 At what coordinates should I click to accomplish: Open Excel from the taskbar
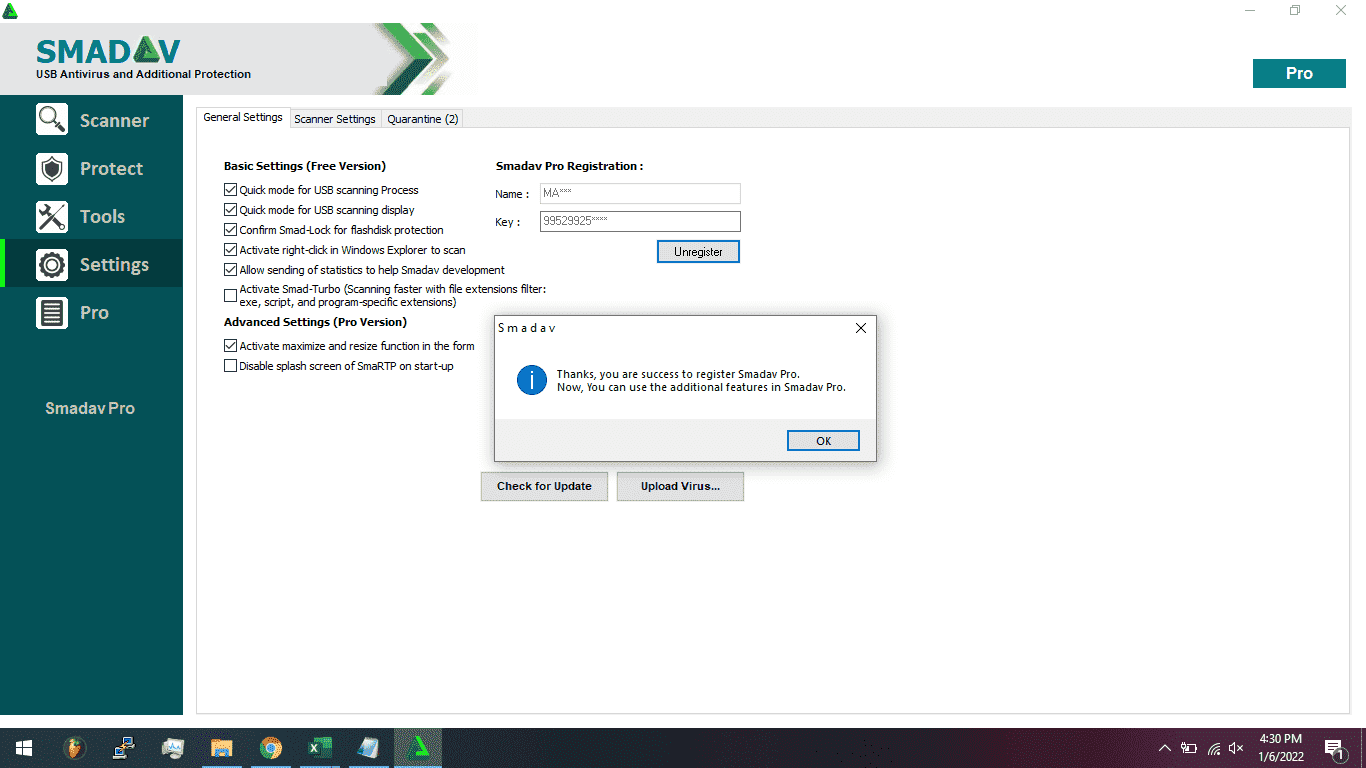coord(320,747)
